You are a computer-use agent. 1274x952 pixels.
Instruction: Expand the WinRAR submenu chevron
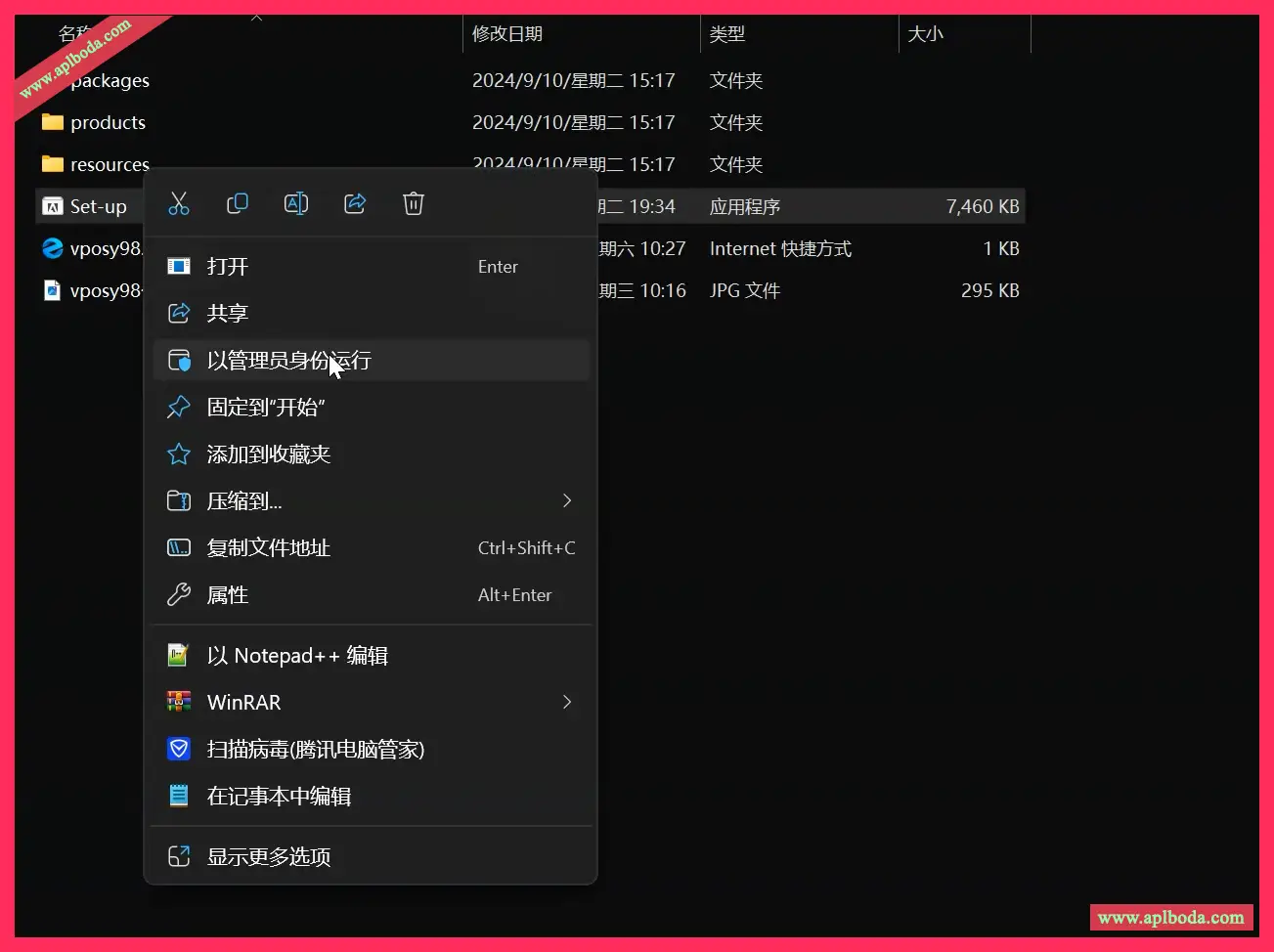(567, 703)
